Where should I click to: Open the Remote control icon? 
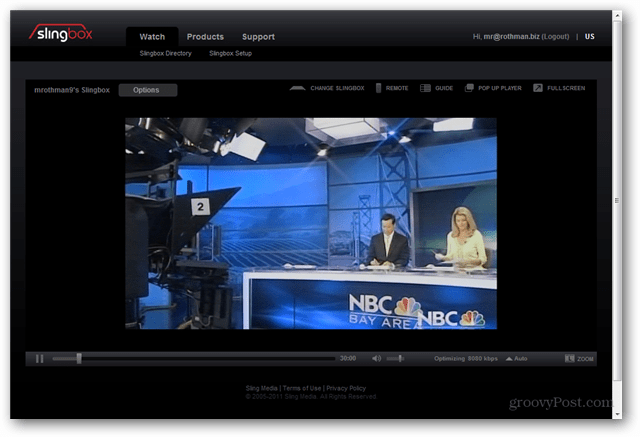click(378, 88)
